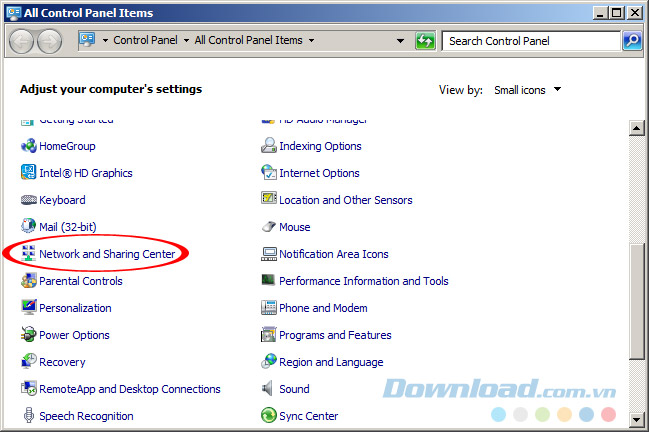Open the Network and Sharing Center link

(107, 254)
